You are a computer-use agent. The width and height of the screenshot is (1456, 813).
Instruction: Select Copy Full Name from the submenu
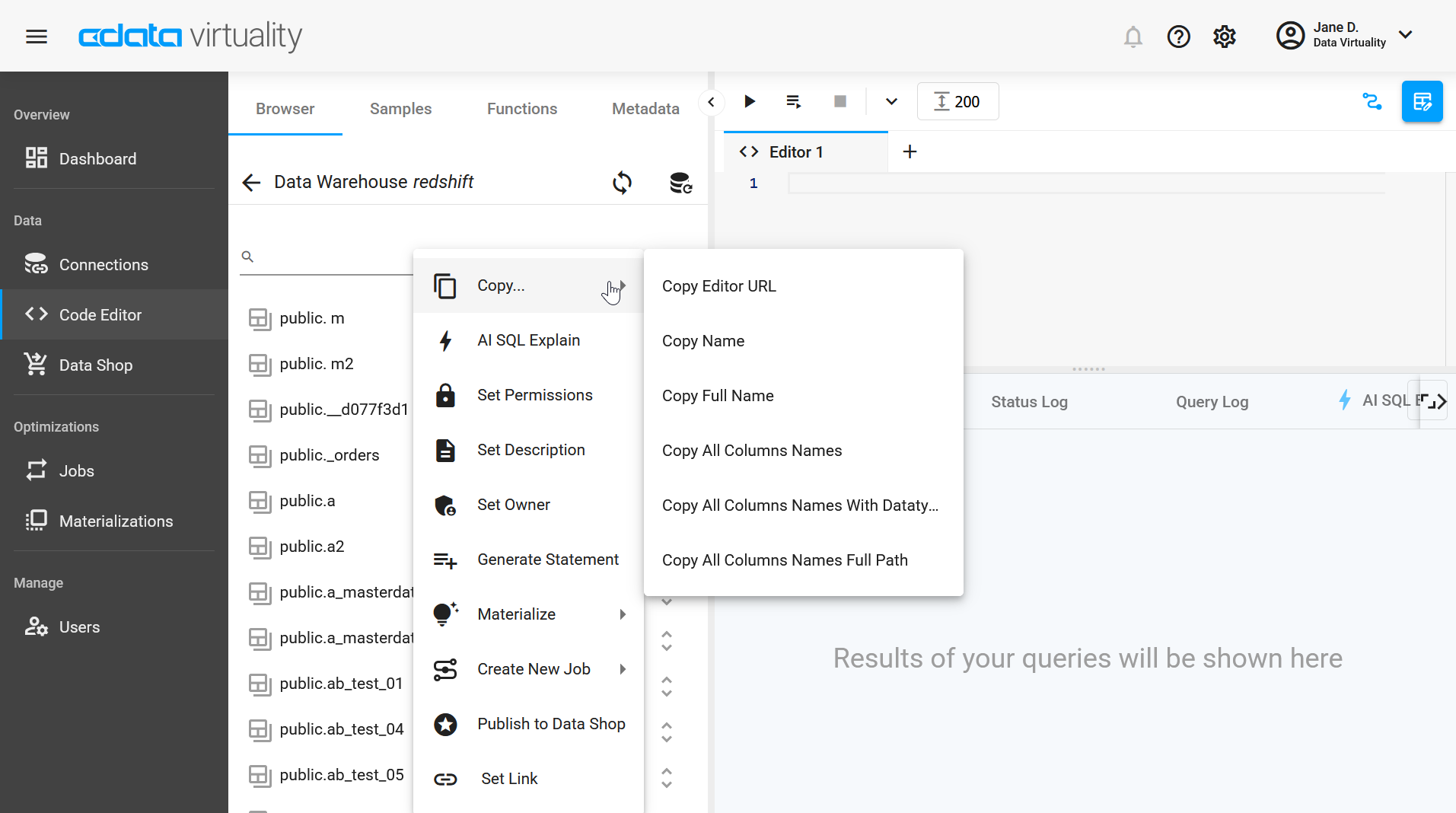click(717, 395)
